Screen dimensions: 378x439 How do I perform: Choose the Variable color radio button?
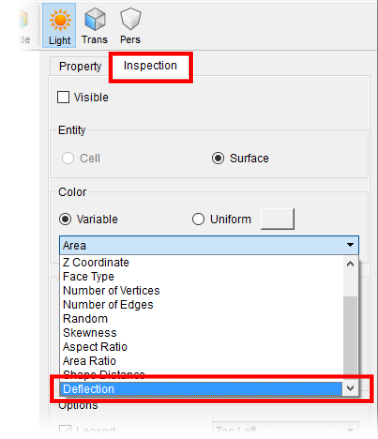[65, 219]
